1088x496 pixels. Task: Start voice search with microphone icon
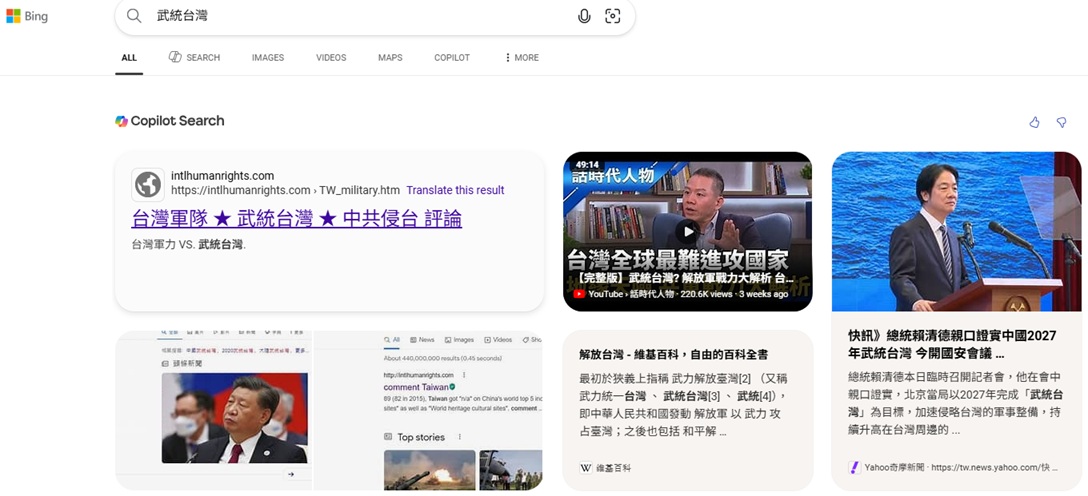[x=584, y=16]
